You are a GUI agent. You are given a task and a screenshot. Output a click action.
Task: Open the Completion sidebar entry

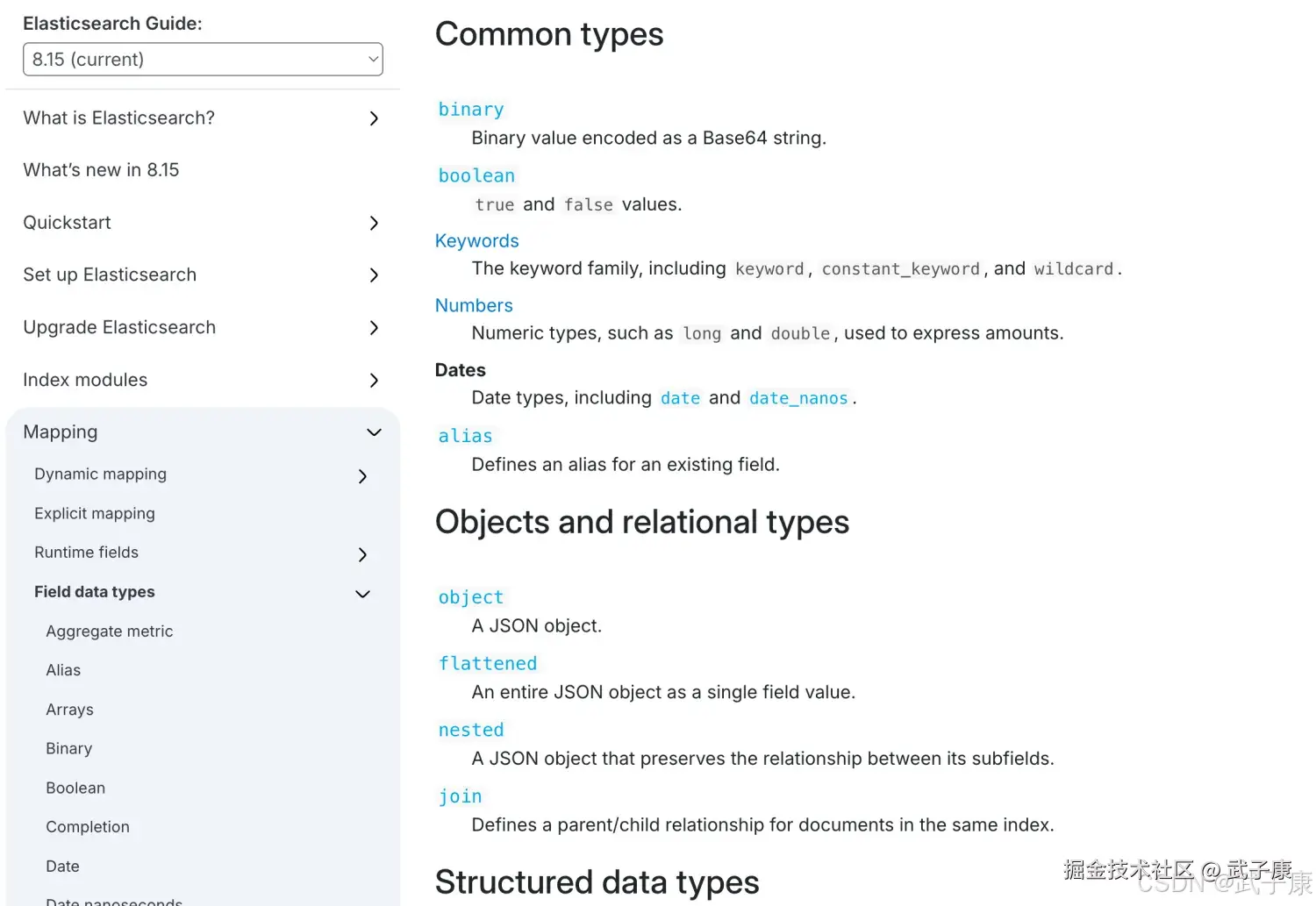(x=88, y=827)
